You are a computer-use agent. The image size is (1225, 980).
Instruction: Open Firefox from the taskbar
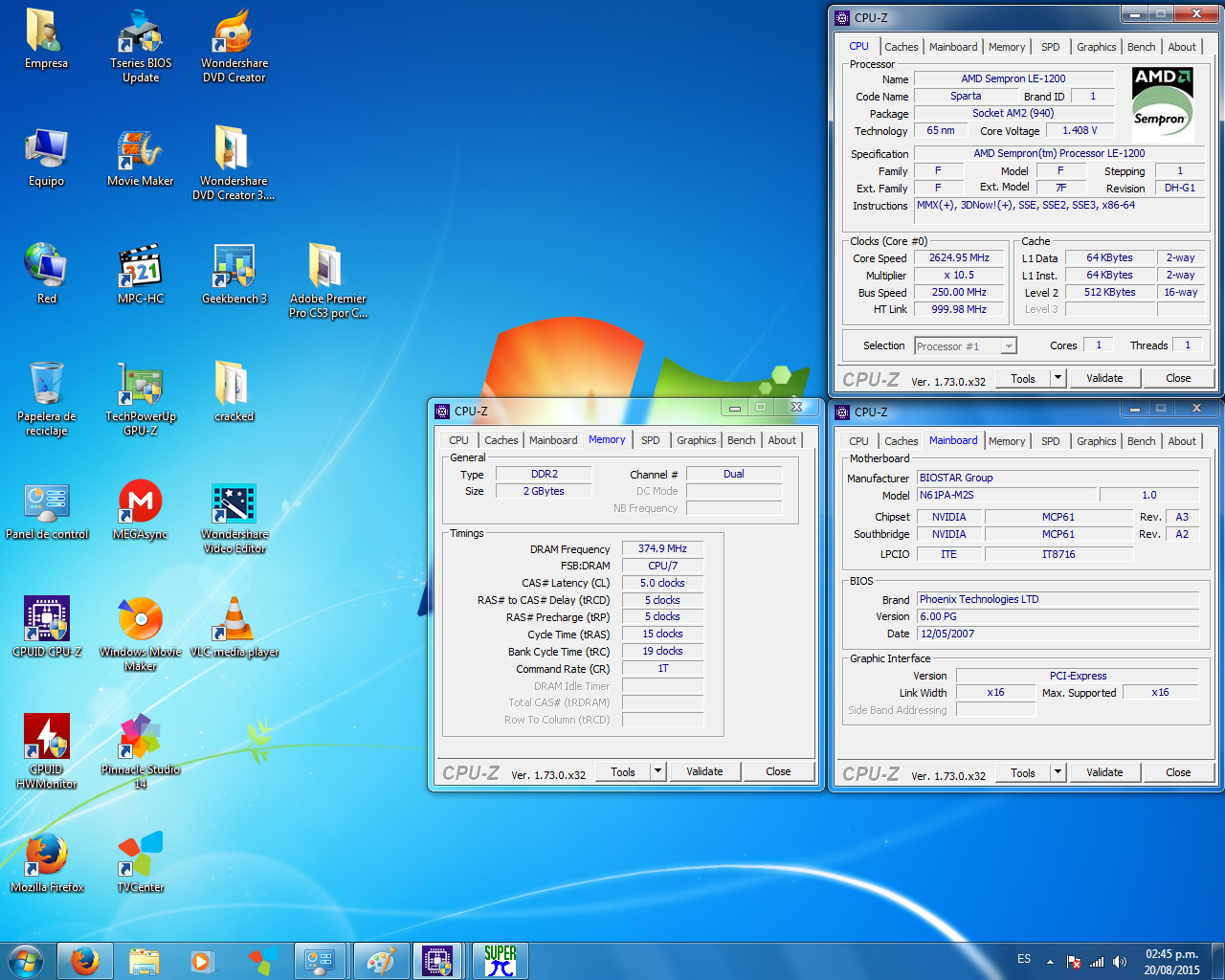pyautogui.click(x=85, y=960)
